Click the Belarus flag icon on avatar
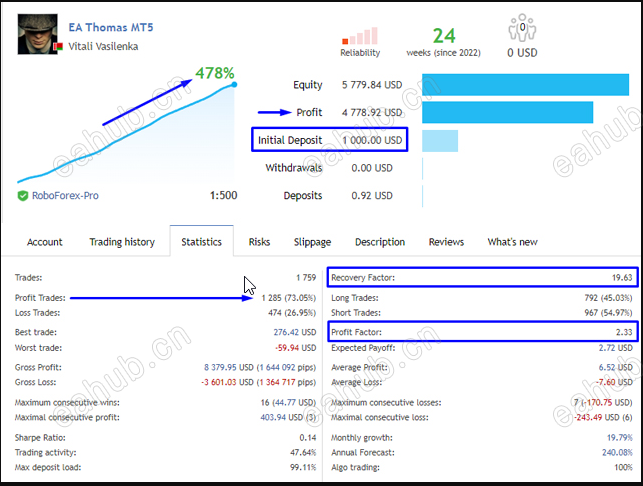 (x=58, y=46)
